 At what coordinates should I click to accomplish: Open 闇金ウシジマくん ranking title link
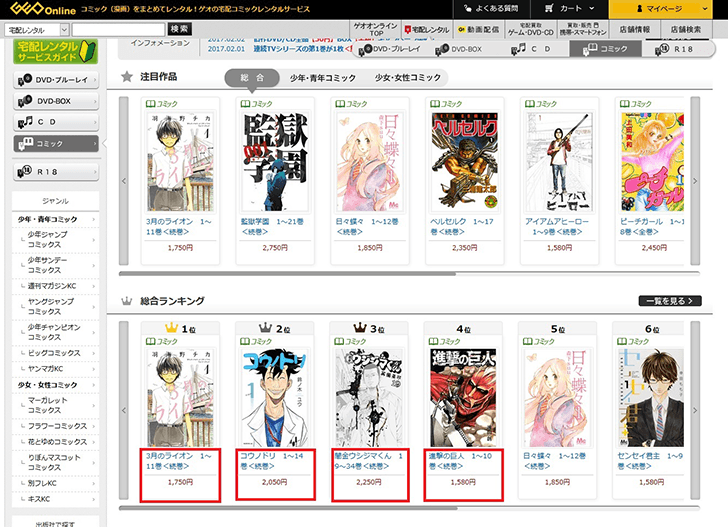(369, 461)
